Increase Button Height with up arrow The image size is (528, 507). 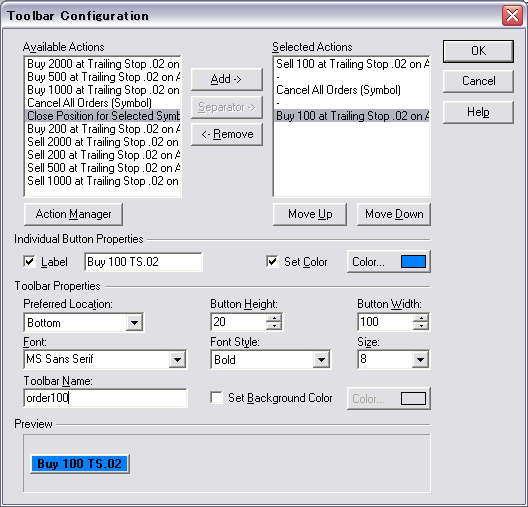(x=274, y=318)
